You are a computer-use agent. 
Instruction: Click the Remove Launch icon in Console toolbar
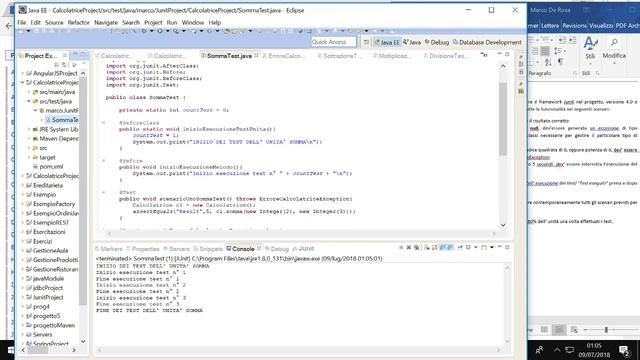pos(409,247)
